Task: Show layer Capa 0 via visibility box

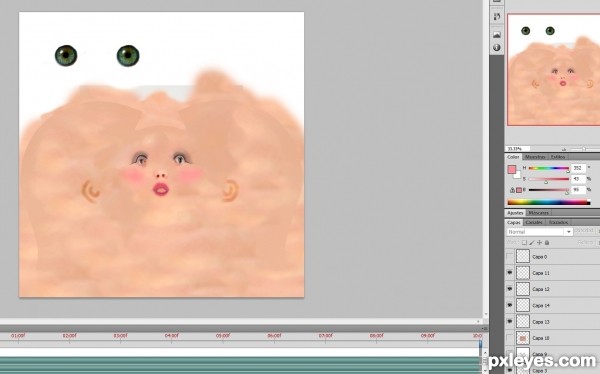Action: point(510,256)
